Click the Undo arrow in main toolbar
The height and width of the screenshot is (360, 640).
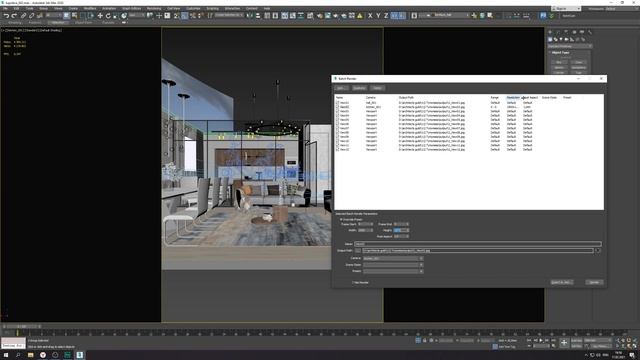point(6,16)
